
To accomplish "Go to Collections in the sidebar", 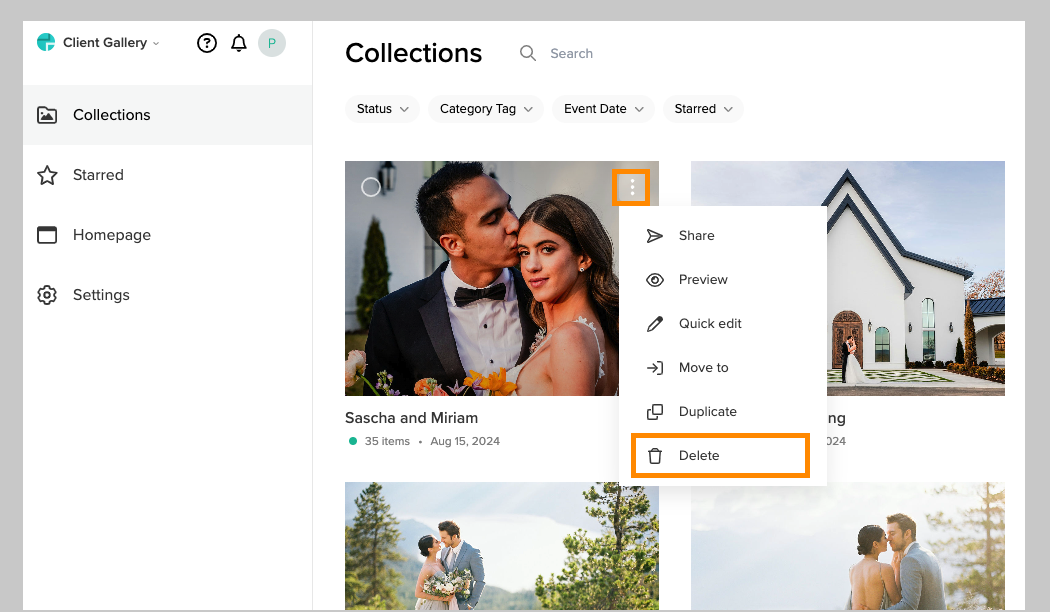I will click(167, 115).
